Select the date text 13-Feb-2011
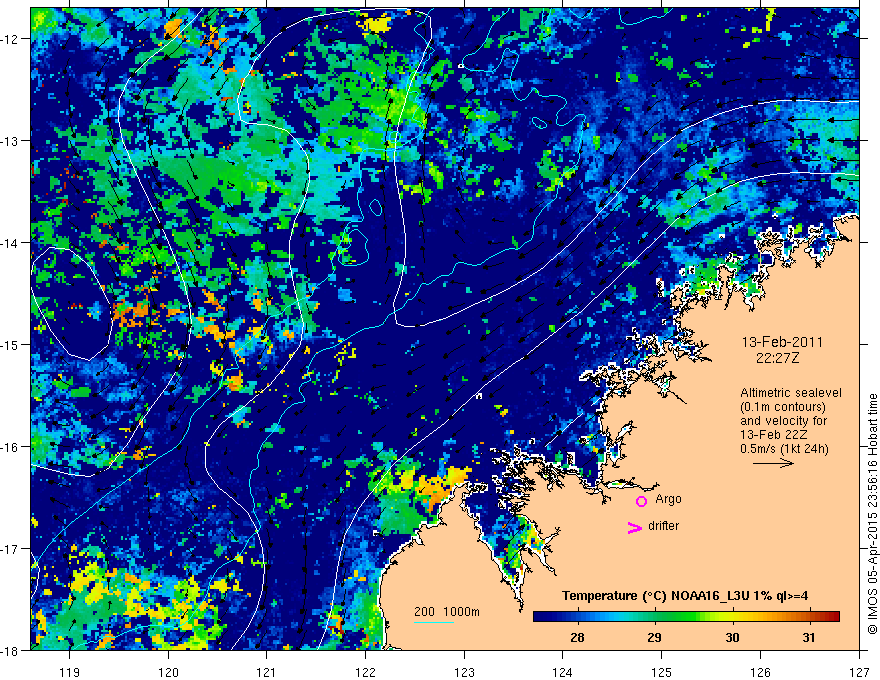 coord(782,342)
